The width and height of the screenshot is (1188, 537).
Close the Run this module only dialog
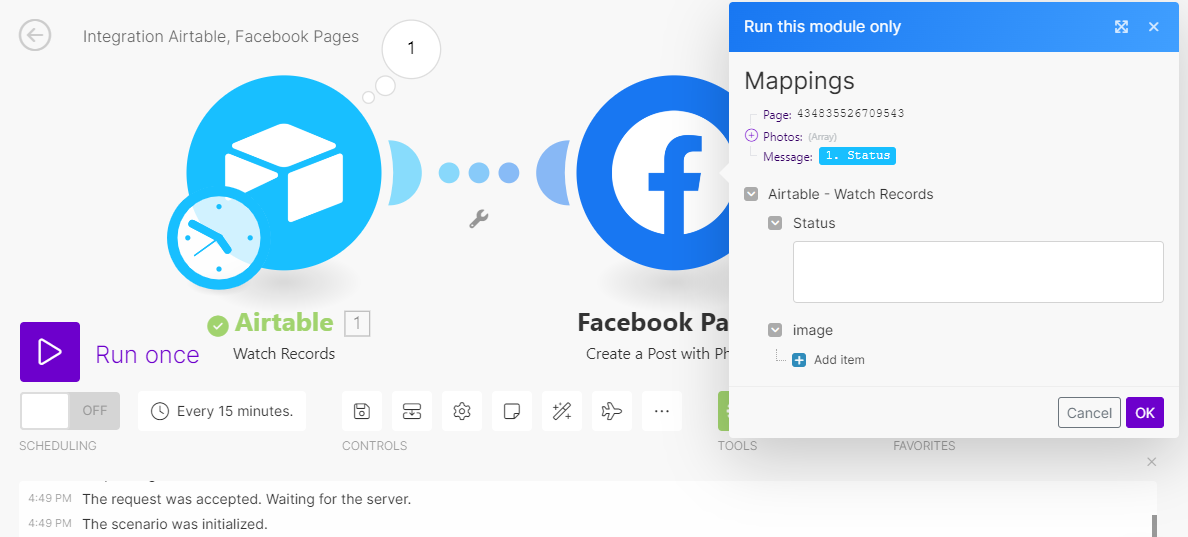pyautogui.click(x=1154, y=27)
